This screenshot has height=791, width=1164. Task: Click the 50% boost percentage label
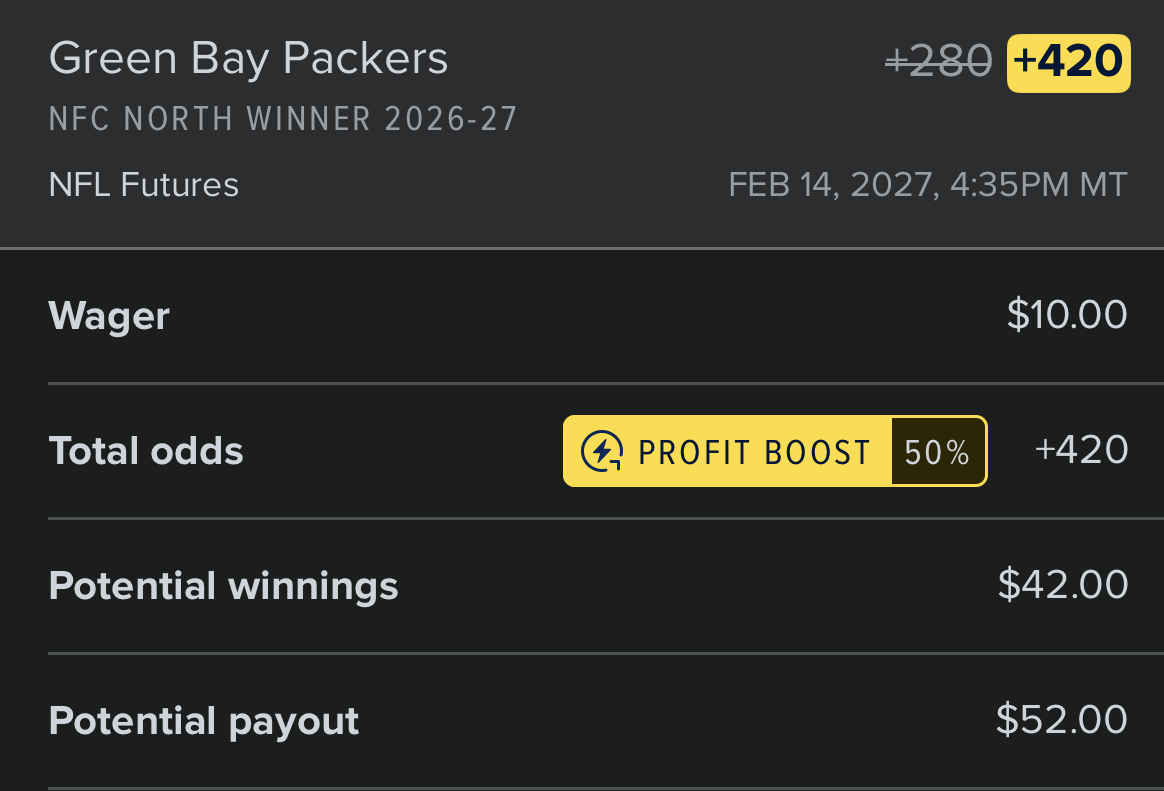pos(938,452)
